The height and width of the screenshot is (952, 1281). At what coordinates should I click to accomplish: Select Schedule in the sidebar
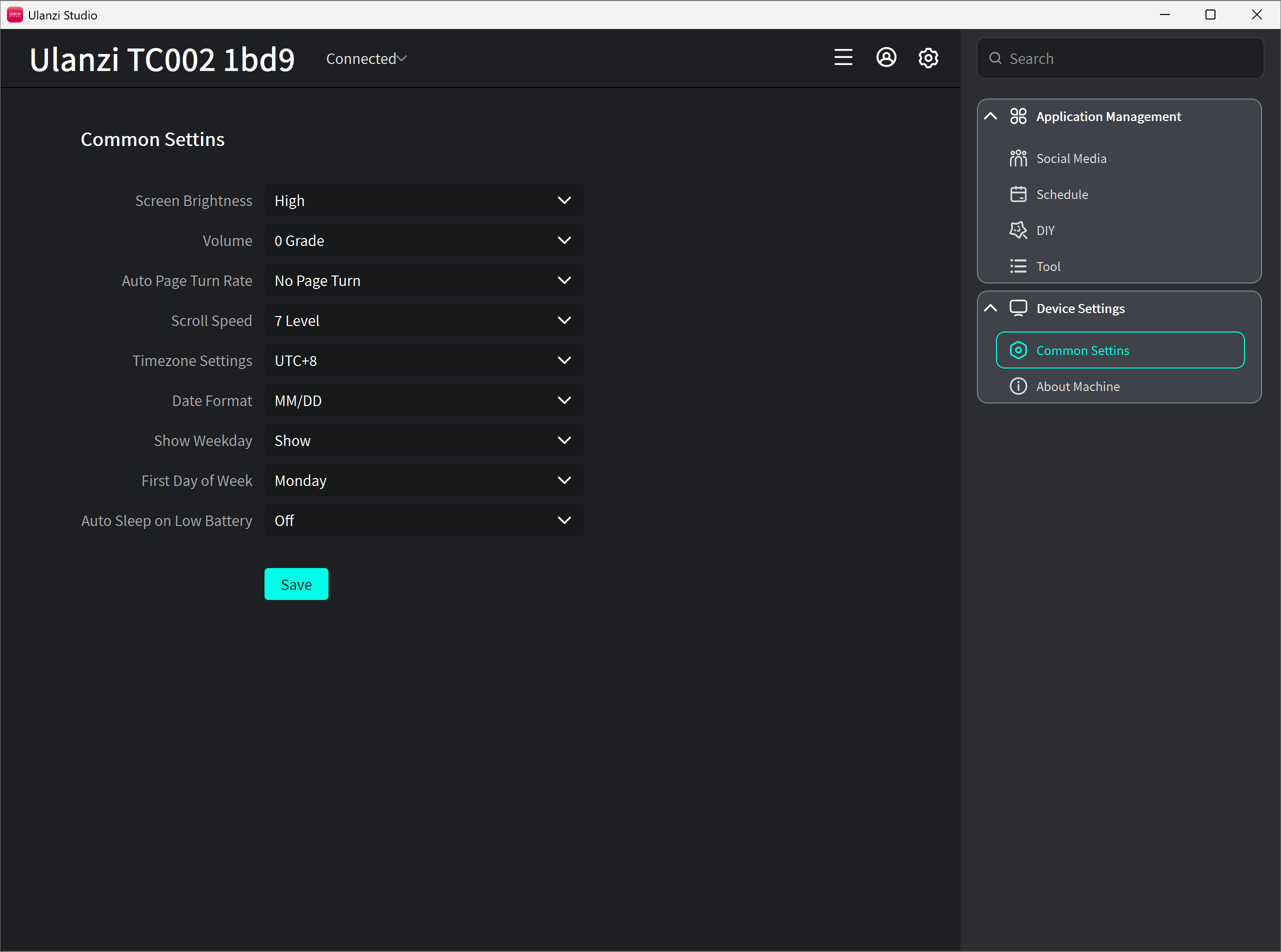click(x=1119, y=194)
